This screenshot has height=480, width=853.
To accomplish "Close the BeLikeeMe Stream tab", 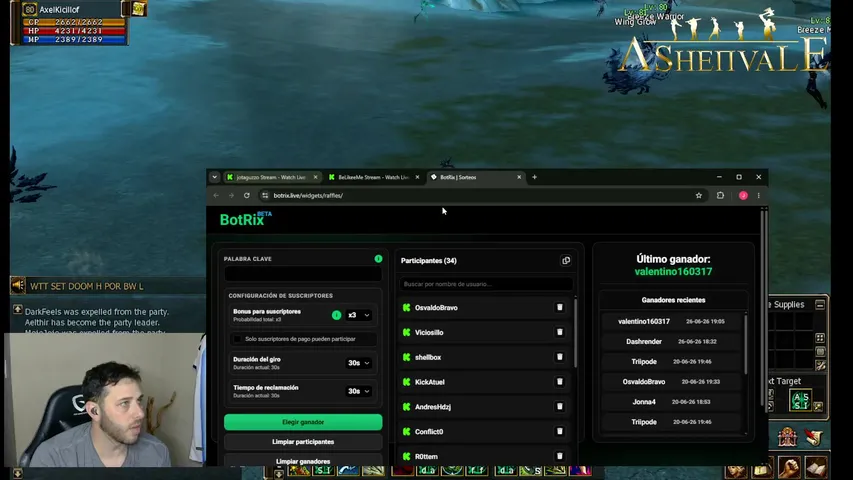I will point(417,177).
